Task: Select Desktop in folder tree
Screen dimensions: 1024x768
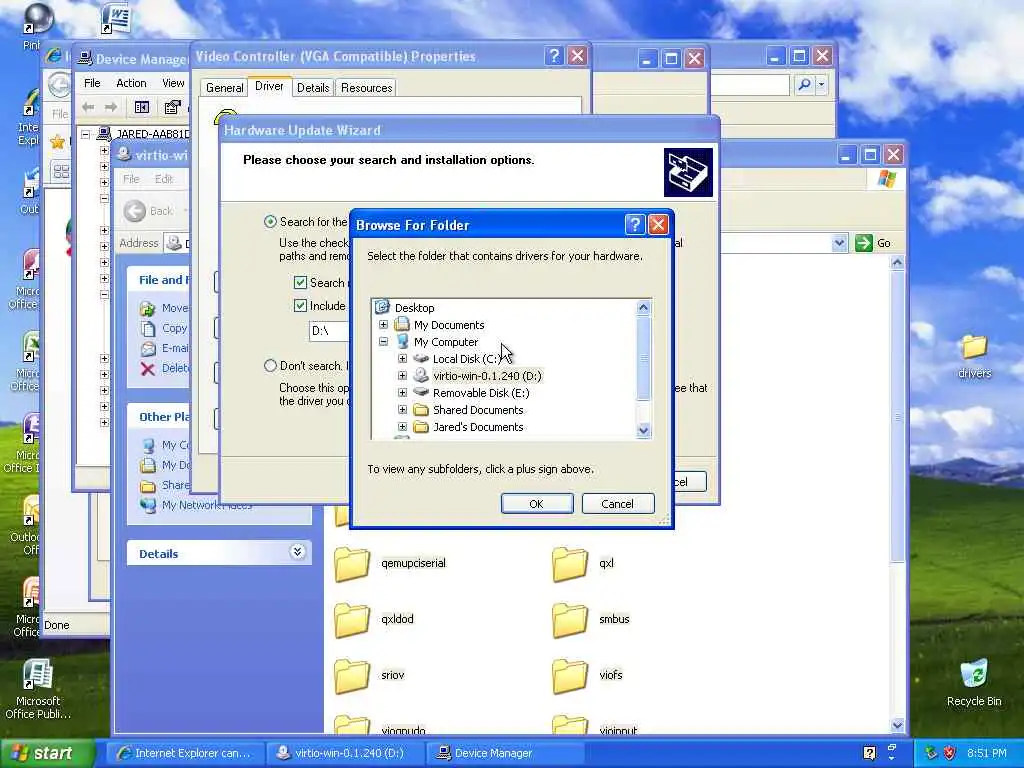Action: click(x=414, y=308)
